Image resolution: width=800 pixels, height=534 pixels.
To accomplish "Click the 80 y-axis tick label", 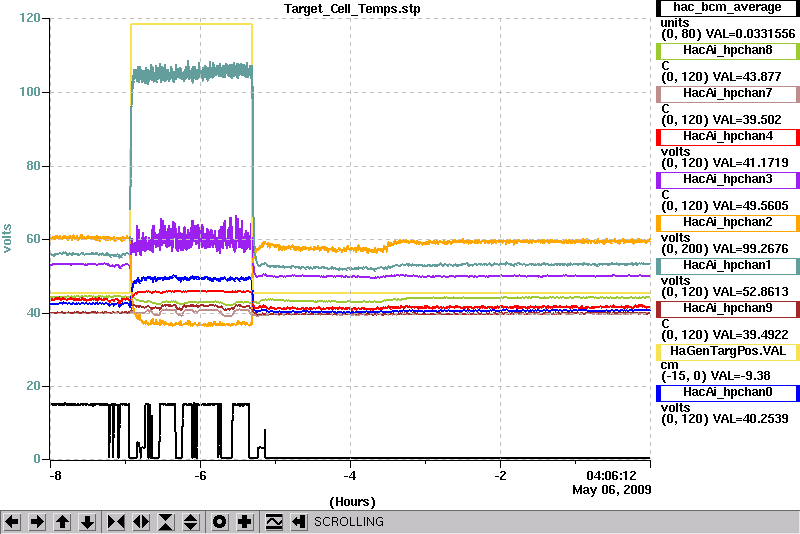I will [x=33, y=166].
